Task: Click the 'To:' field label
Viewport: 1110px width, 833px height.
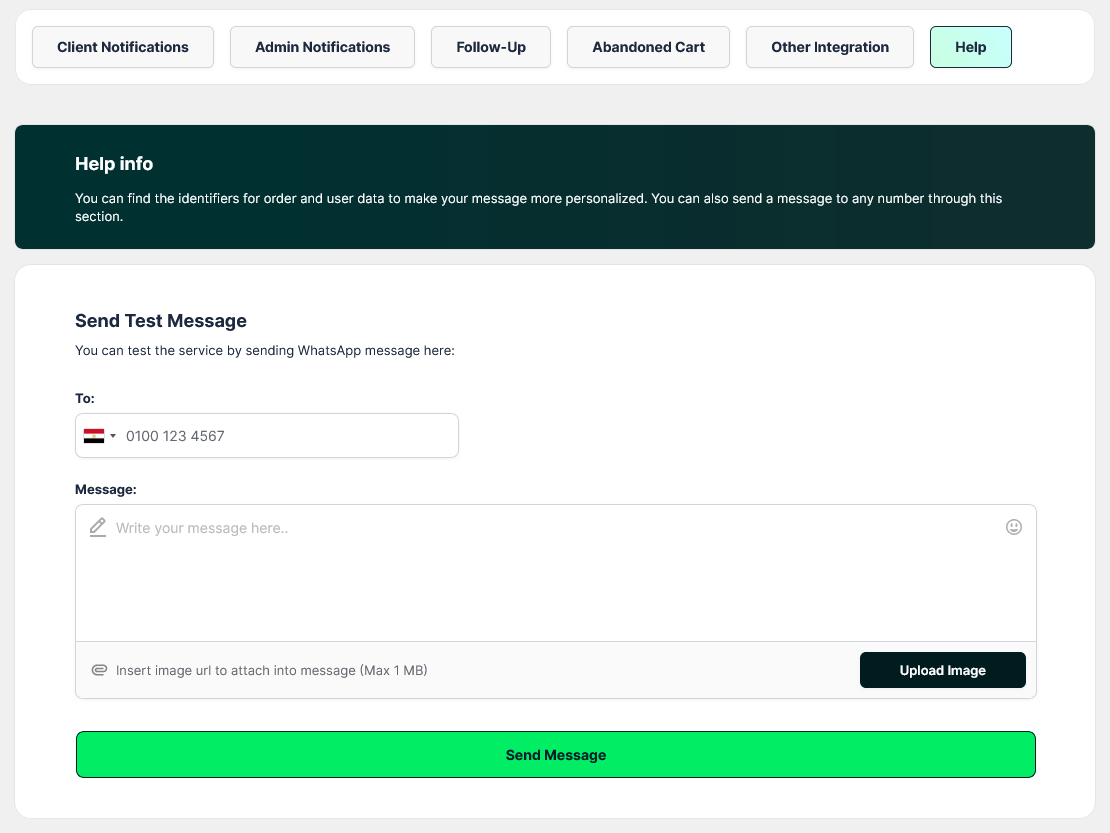Action: (85, 398)
